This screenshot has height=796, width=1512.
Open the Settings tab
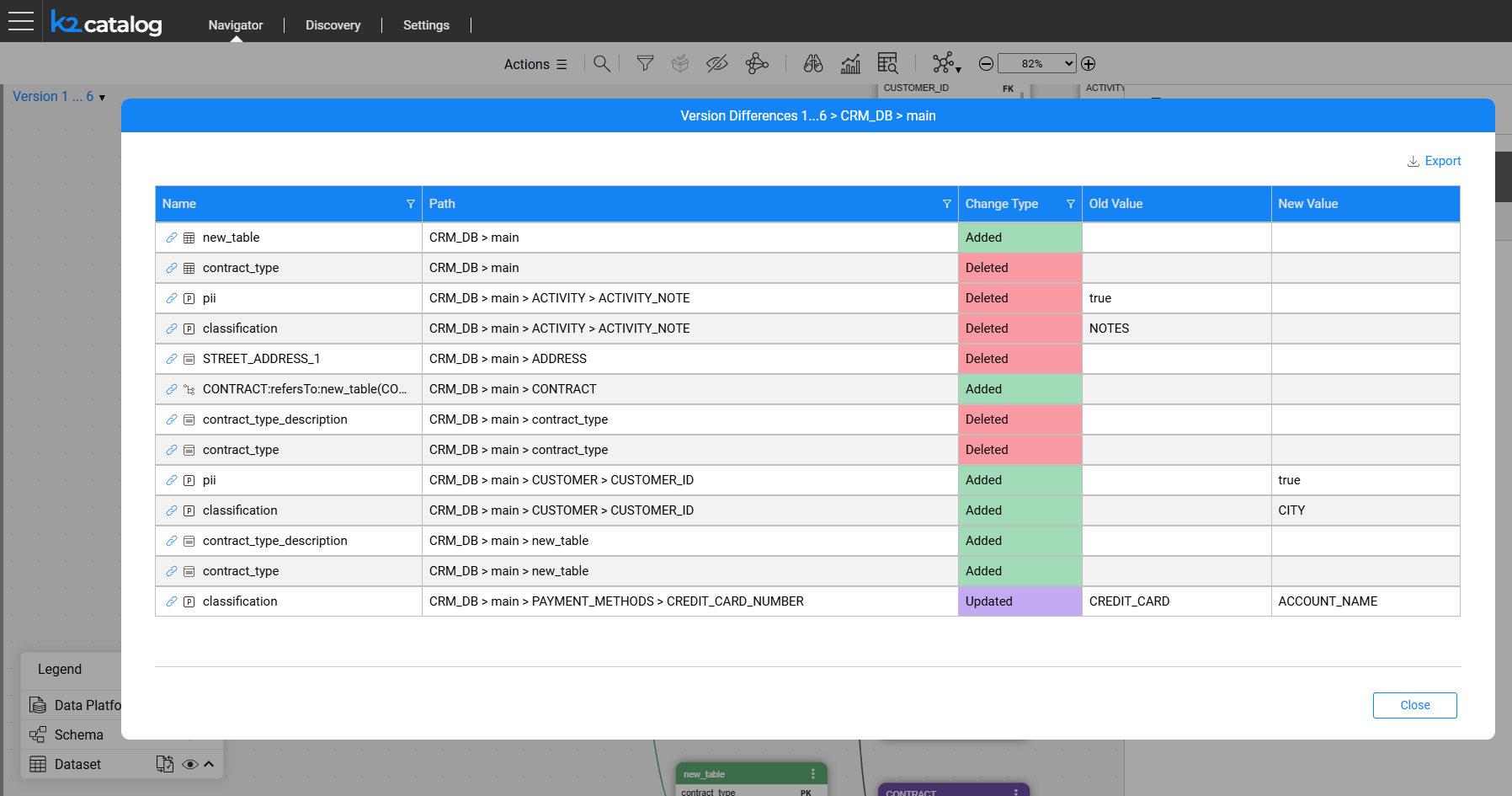(x=426, y=25)
